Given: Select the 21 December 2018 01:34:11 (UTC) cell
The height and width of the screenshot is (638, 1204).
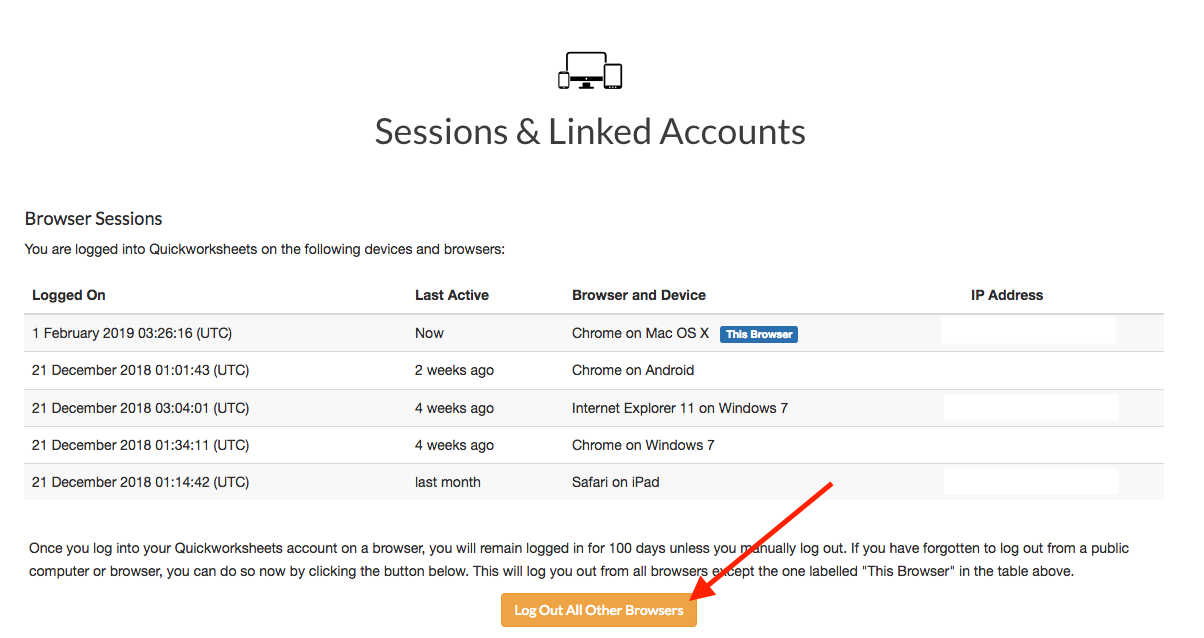Looking at the screenshot, I should tap(140, 445).
